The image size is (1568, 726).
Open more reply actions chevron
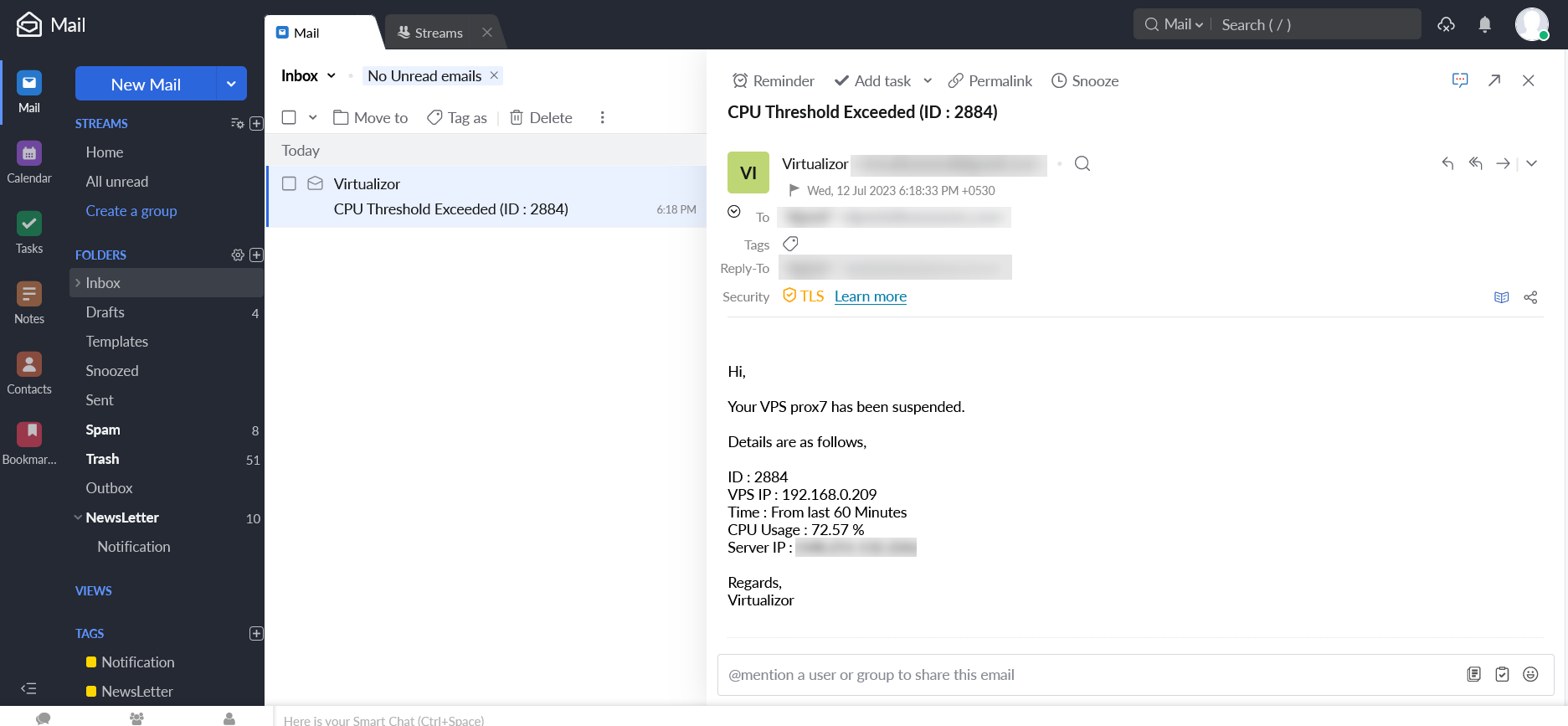pos(1531,163)
